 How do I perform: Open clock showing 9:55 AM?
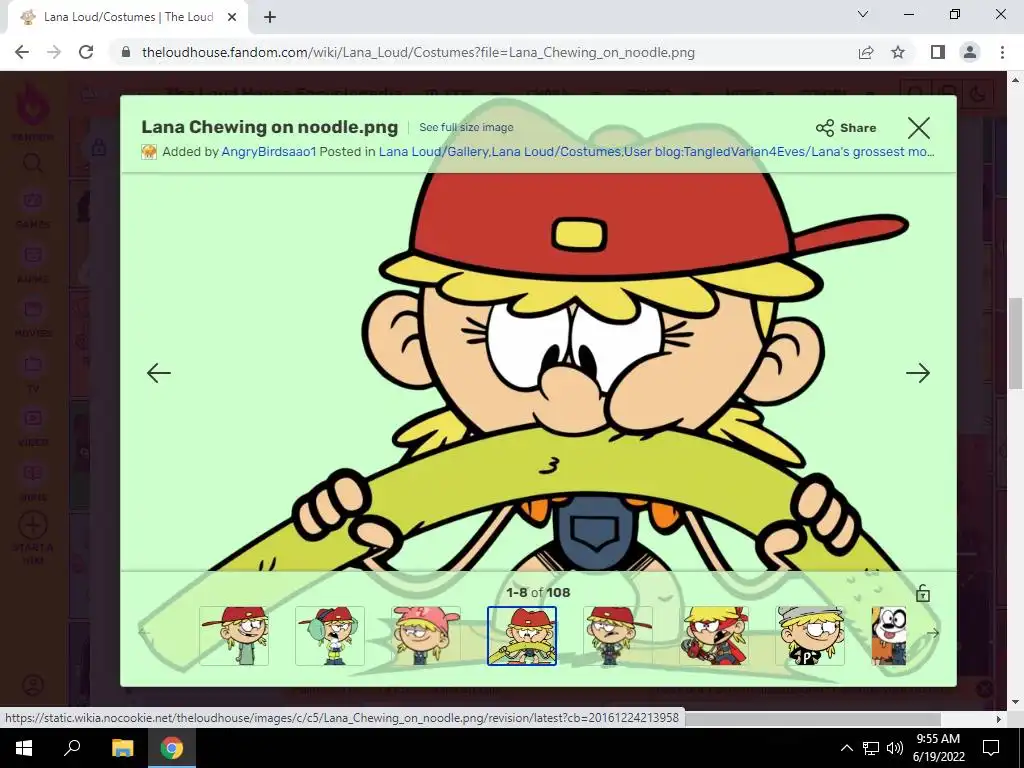coord(938,748)
